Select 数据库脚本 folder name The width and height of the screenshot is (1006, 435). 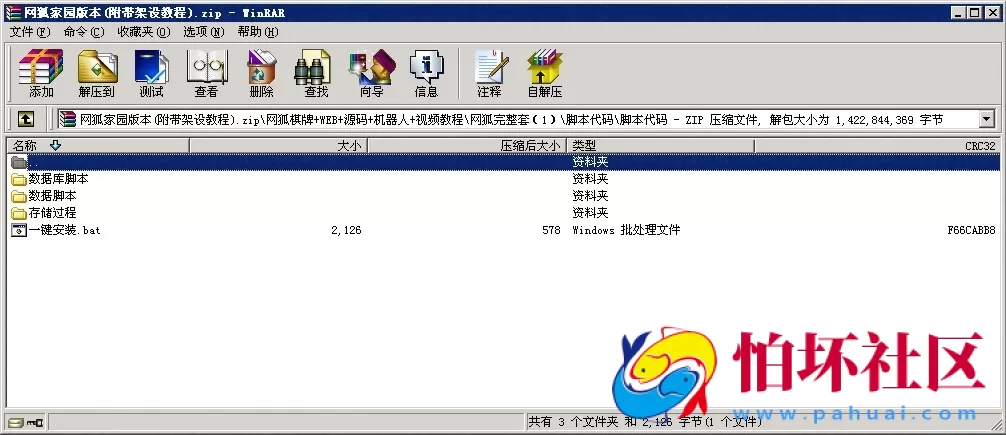point(58,179)
